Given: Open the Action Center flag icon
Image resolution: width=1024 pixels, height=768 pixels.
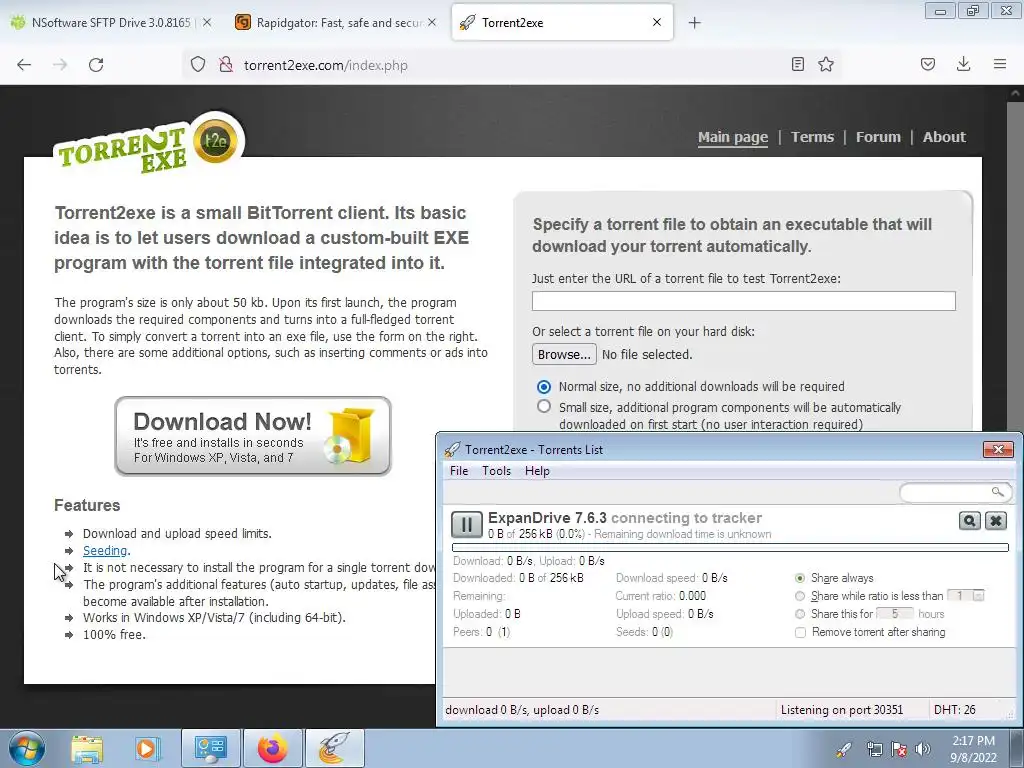Looking at the screenshot, I should pyautogui.click(x=899, y=750).
